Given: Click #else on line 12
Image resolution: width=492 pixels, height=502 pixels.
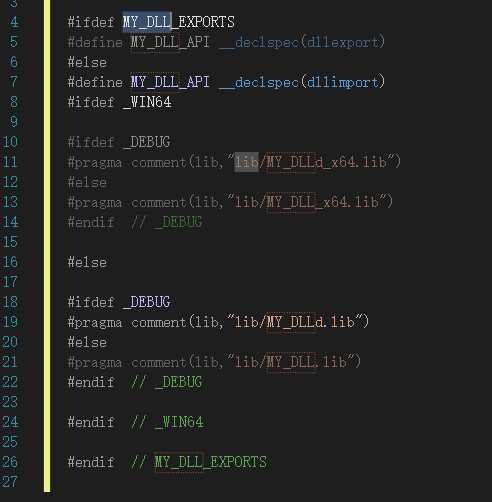Looking at the screenshot, I should pyautogui.click(x=87, y=182).
